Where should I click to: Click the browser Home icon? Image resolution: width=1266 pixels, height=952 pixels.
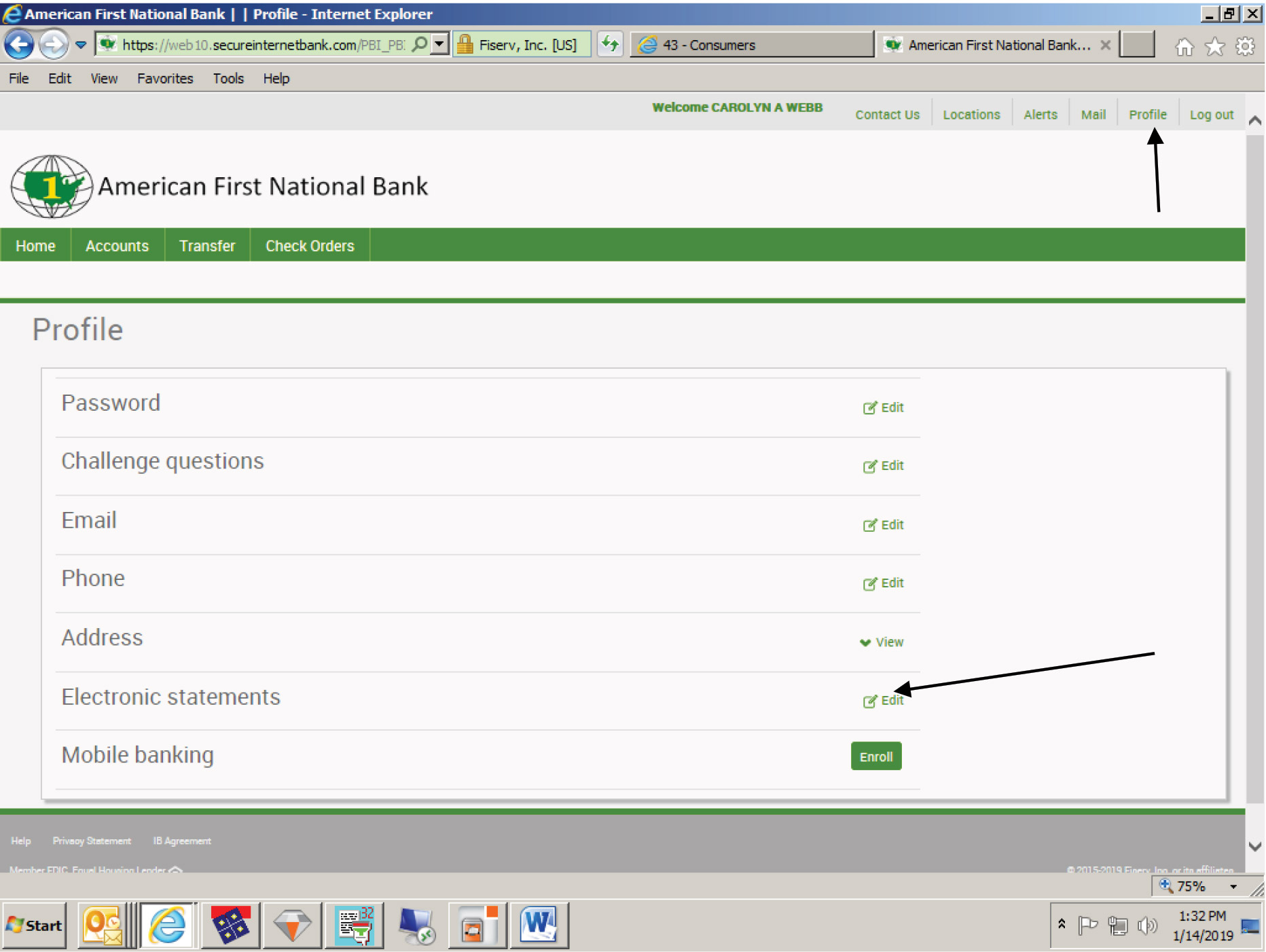pos(1184,46)
